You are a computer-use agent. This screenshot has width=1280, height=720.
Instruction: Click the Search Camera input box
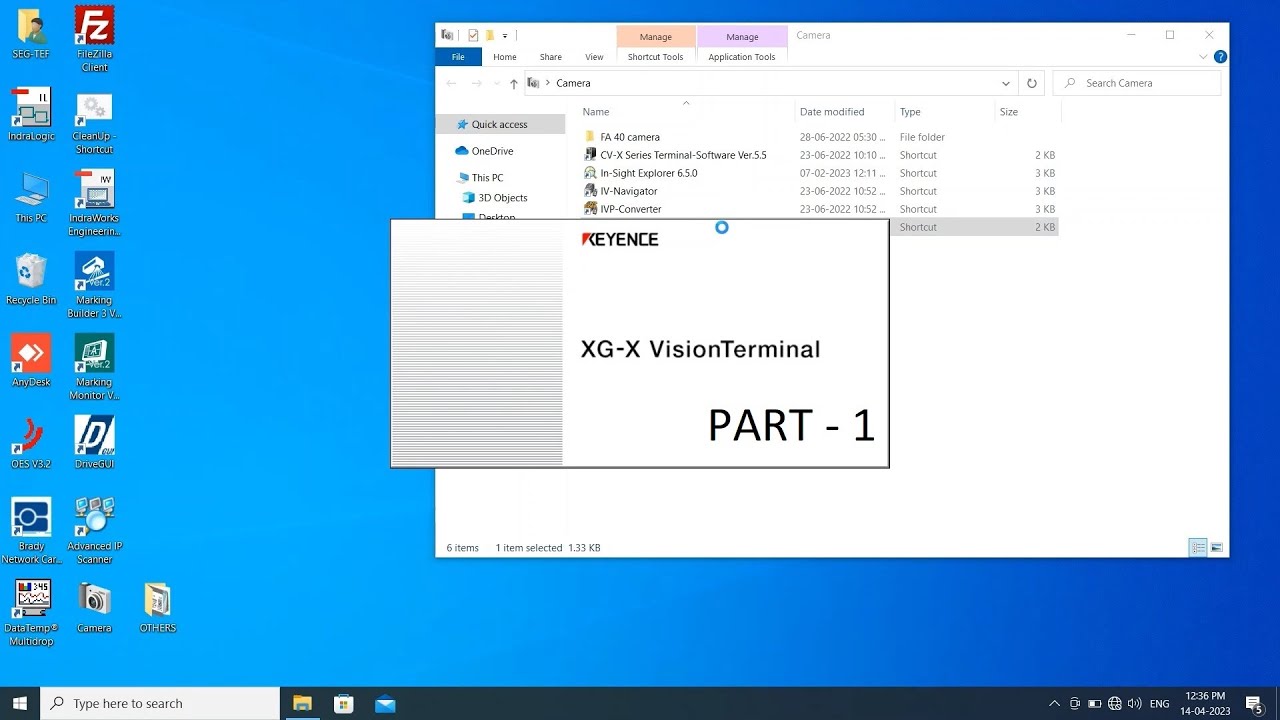(x=1137, y=83)
